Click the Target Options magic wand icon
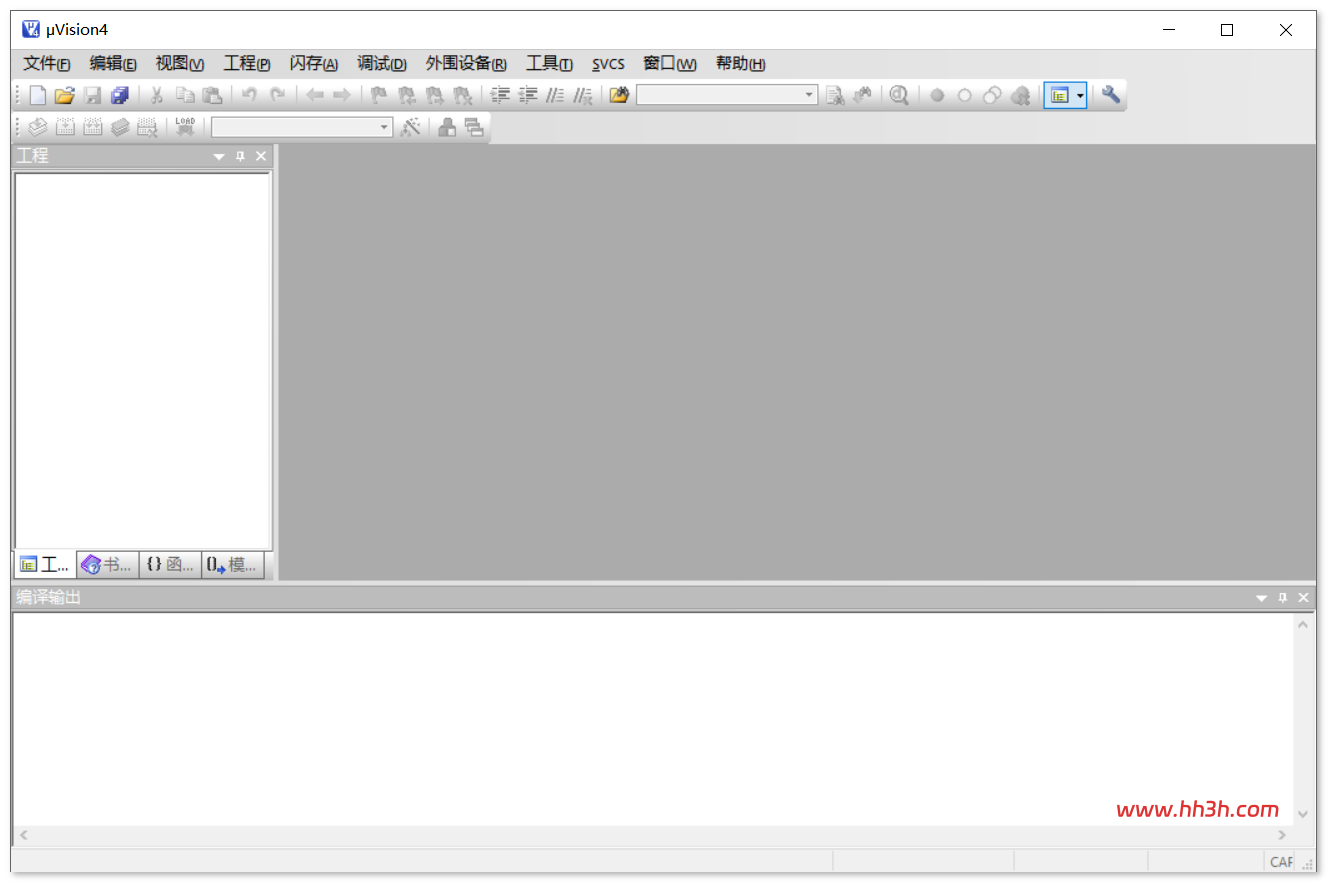The width and height of the screenshot is (1328, 883). pyautogui.click(x=410, y=127)
